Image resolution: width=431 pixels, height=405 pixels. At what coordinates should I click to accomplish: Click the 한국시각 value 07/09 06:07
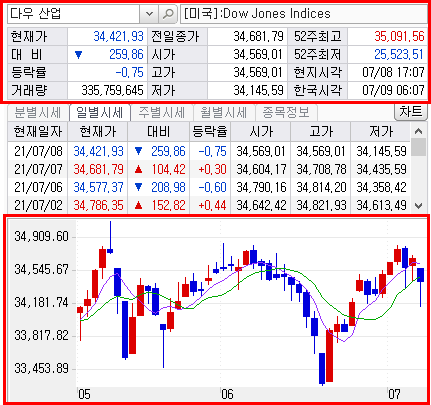(x=393, y=90)
